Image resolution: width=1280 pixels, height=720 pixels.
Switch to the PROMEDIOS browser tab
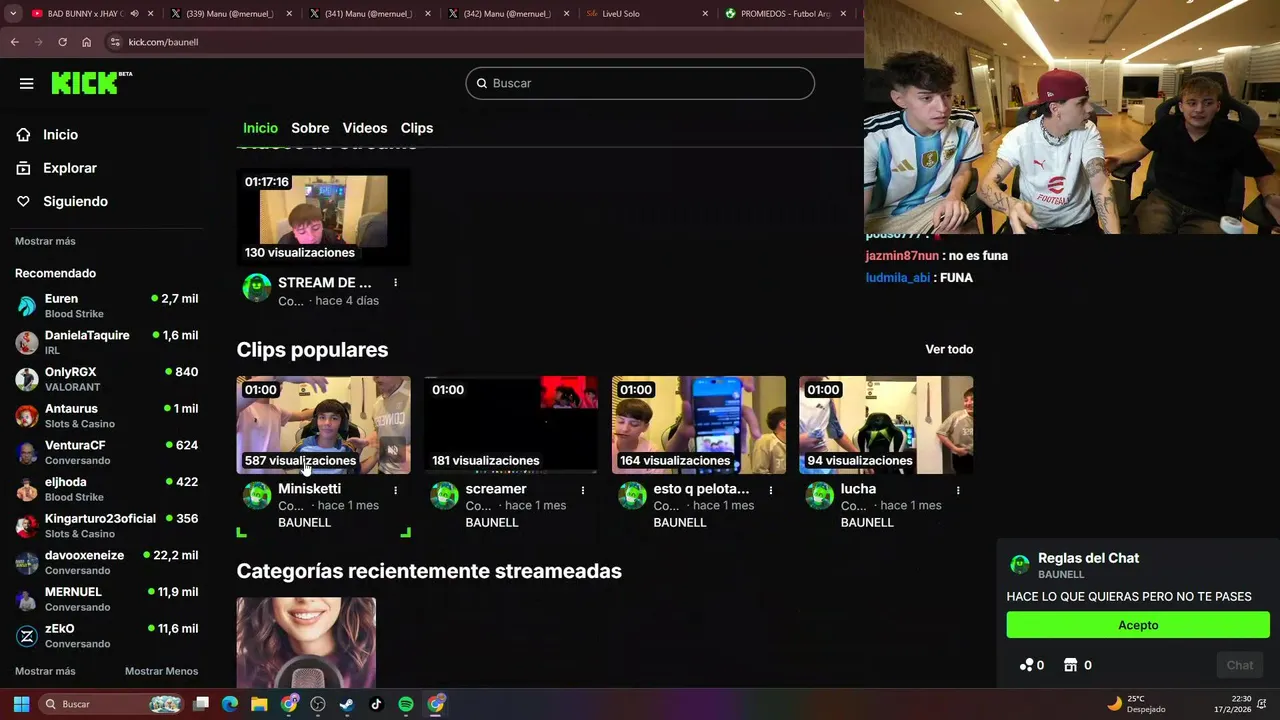786,14
